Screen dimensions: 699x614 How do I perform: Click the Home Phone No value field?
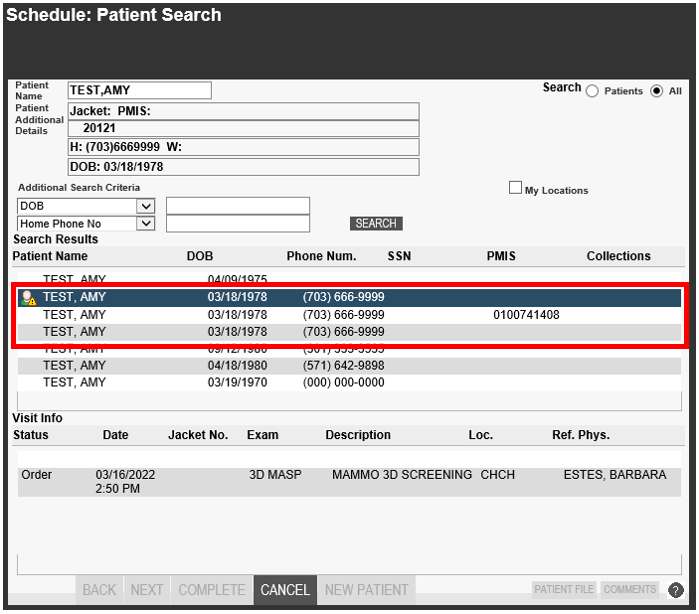(x=238, y=223)
